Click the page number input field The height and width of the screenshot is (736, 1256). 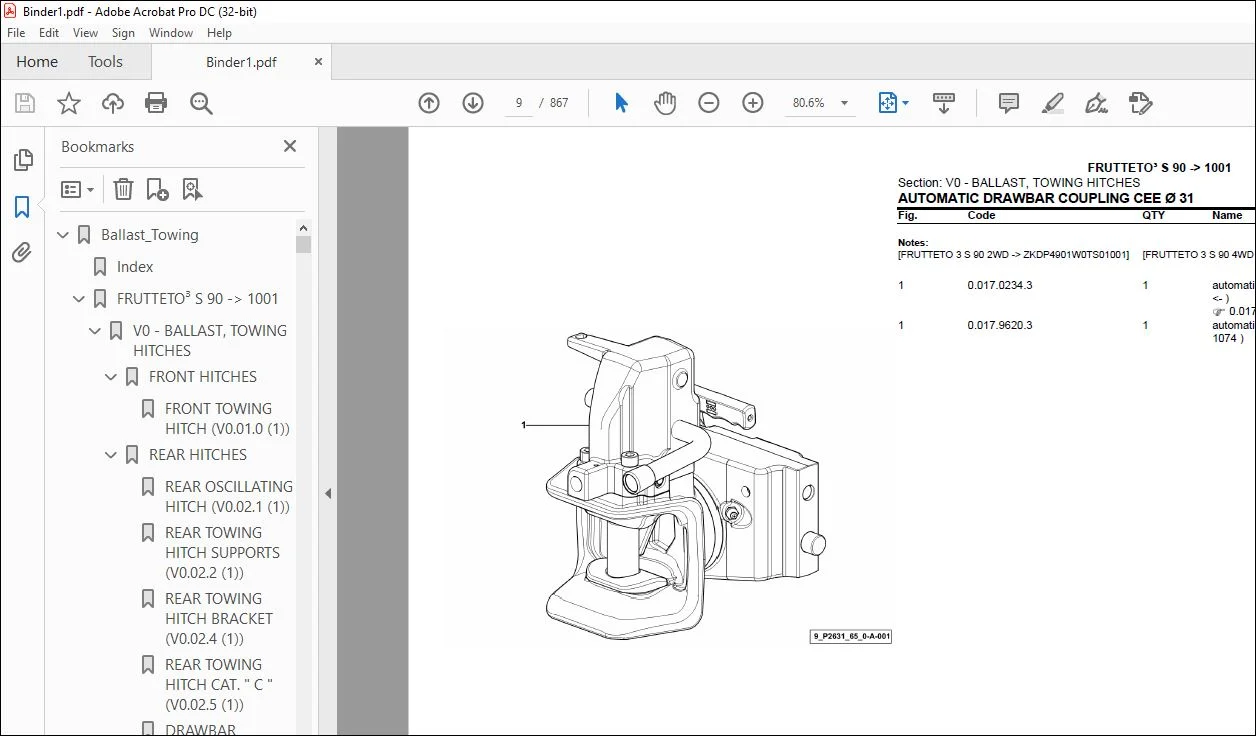click(x=519, y=103)
